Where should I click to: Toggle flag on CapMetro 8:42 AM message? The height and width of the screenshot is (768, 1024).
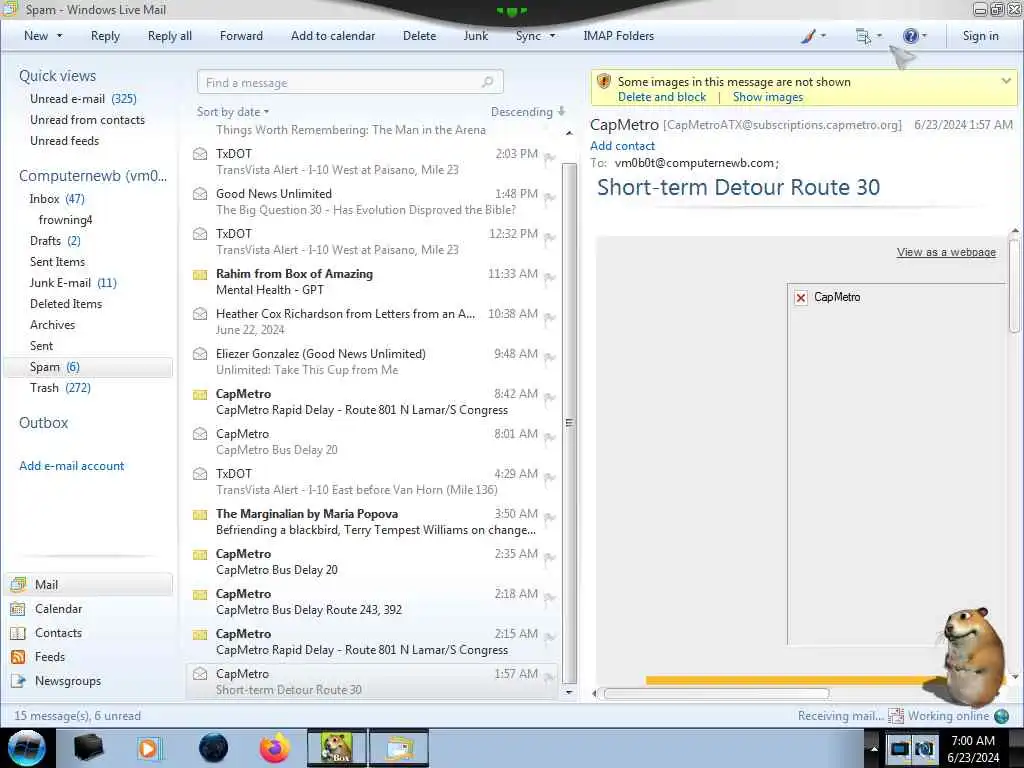(x=550, y=397)
